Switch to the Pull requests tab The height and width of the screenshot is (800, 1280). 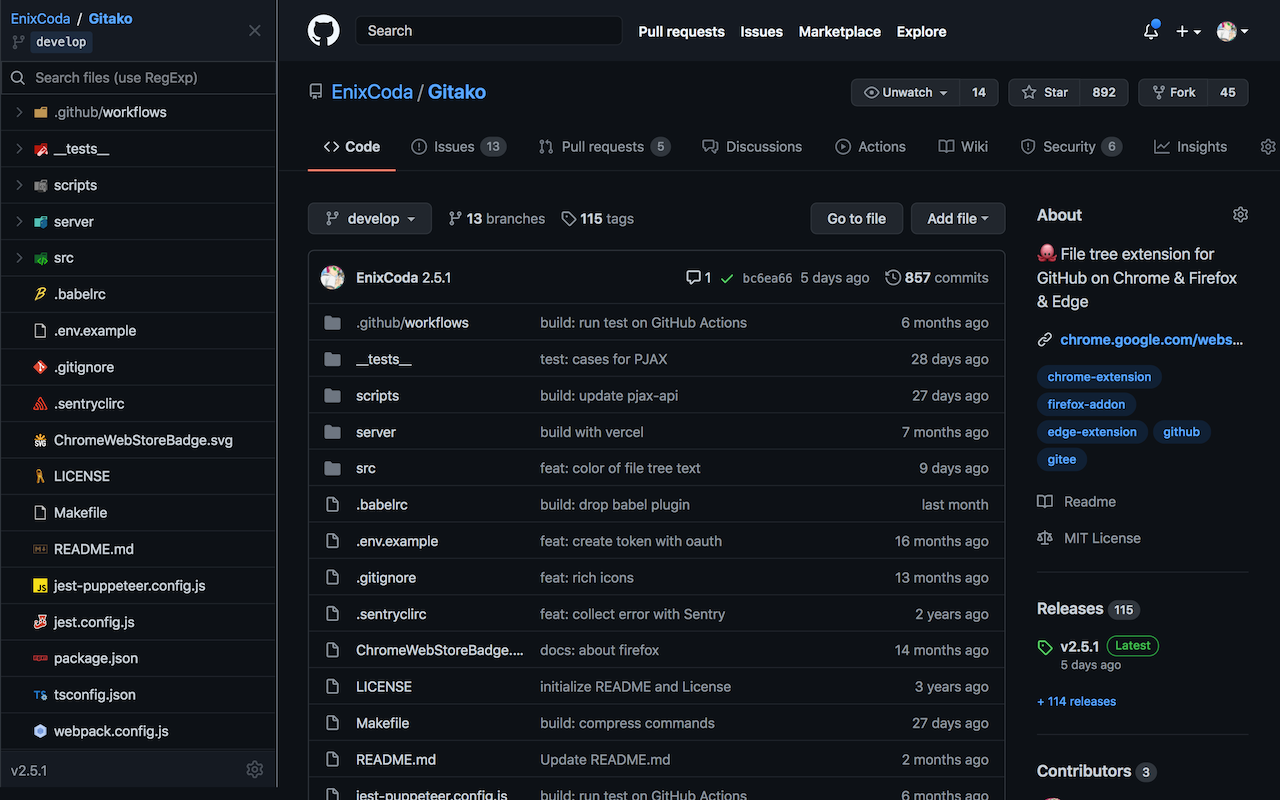pyautogui.click(x=603, y=146)
